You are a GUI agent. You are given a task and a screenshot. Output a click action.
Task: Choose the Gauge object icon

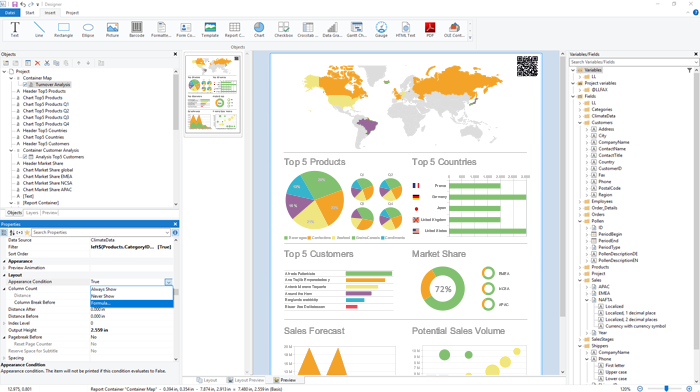(x=381, y=29)
